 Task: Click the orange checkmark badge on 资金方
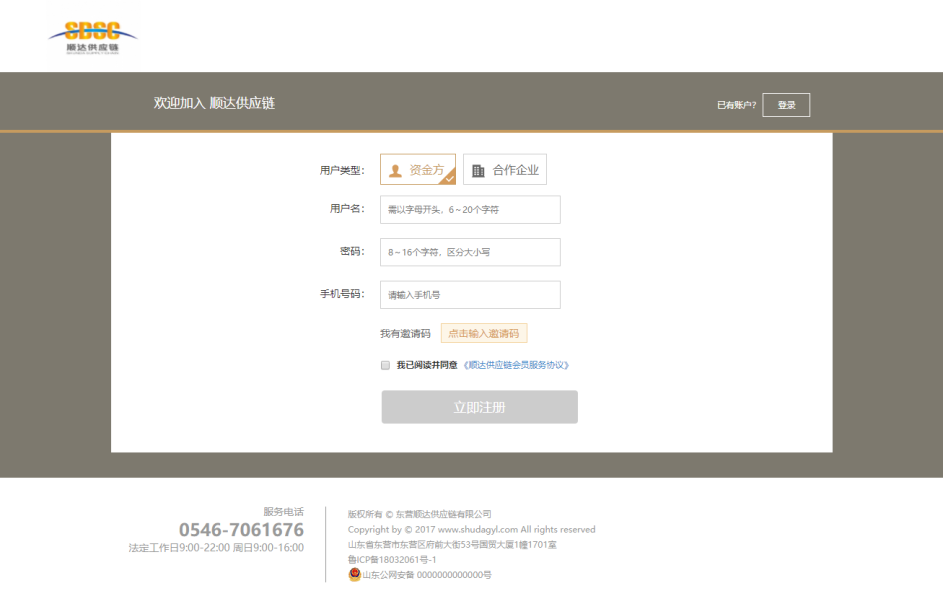point(450,180)
